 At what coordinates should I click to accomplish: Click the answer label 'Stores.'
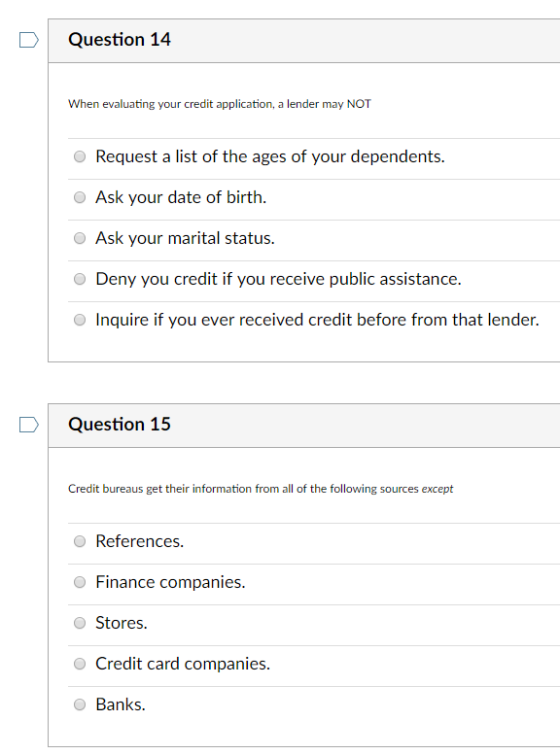tap(121, 623)
